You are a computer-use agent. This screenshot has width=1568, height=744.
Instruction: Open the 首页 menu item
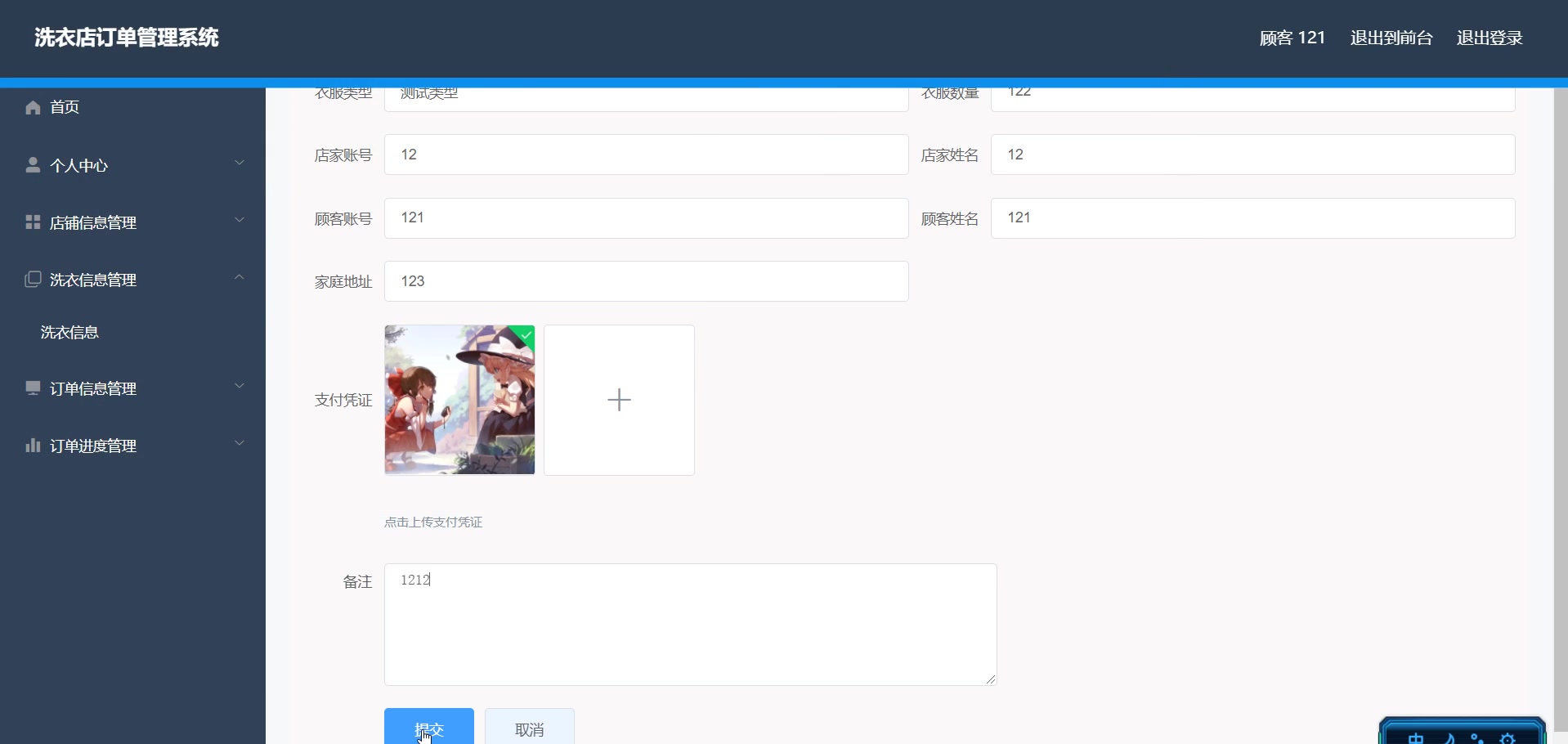(x=132, y=107)
